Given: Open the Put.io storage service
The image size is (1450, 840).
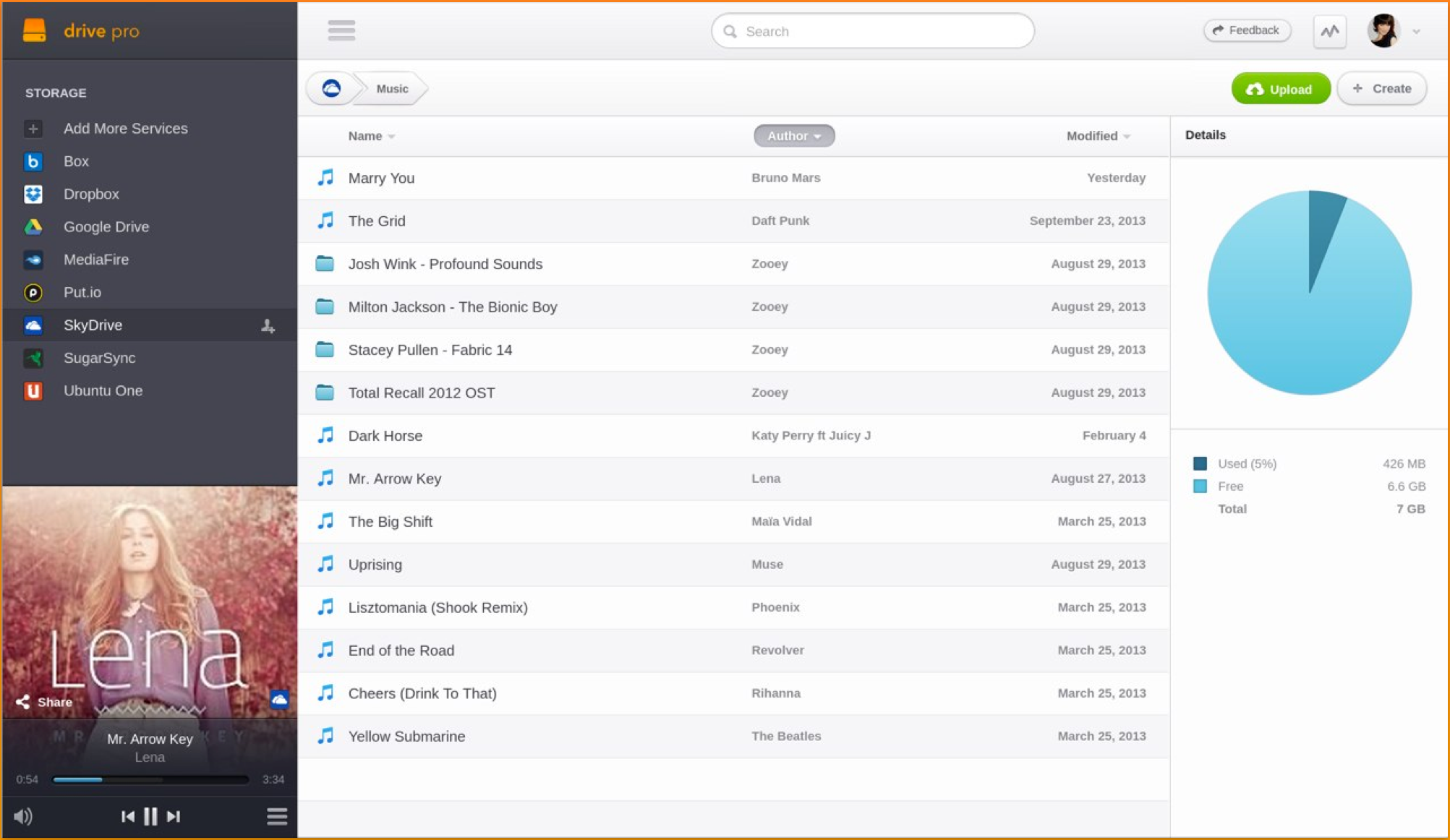Looking at the screenshot, I should [x=150, y=293].
